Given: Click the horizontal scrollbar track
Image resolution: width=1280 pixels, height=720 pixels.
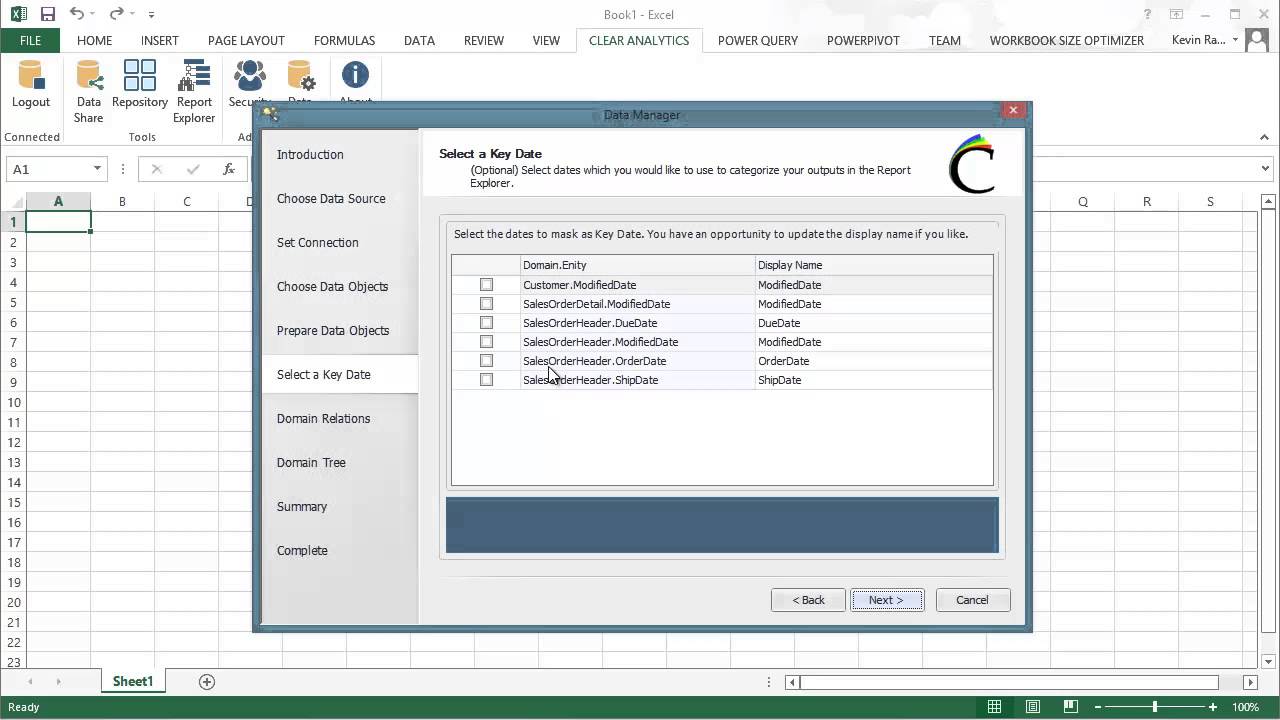Looking at the screenshot, I should pos(1010,682).
